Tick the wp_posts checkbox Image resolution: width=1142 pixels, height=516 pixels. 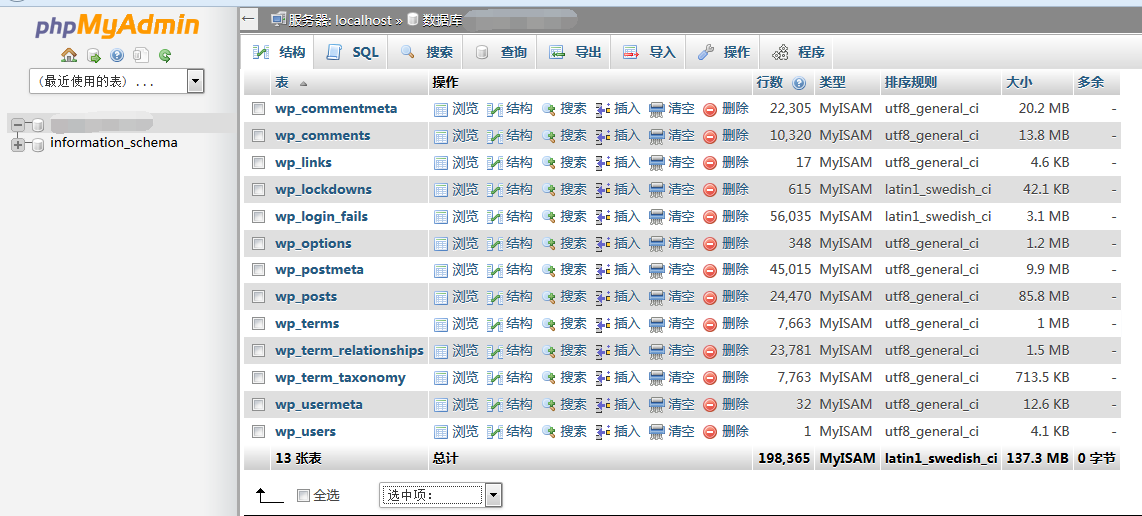(258, 297)
